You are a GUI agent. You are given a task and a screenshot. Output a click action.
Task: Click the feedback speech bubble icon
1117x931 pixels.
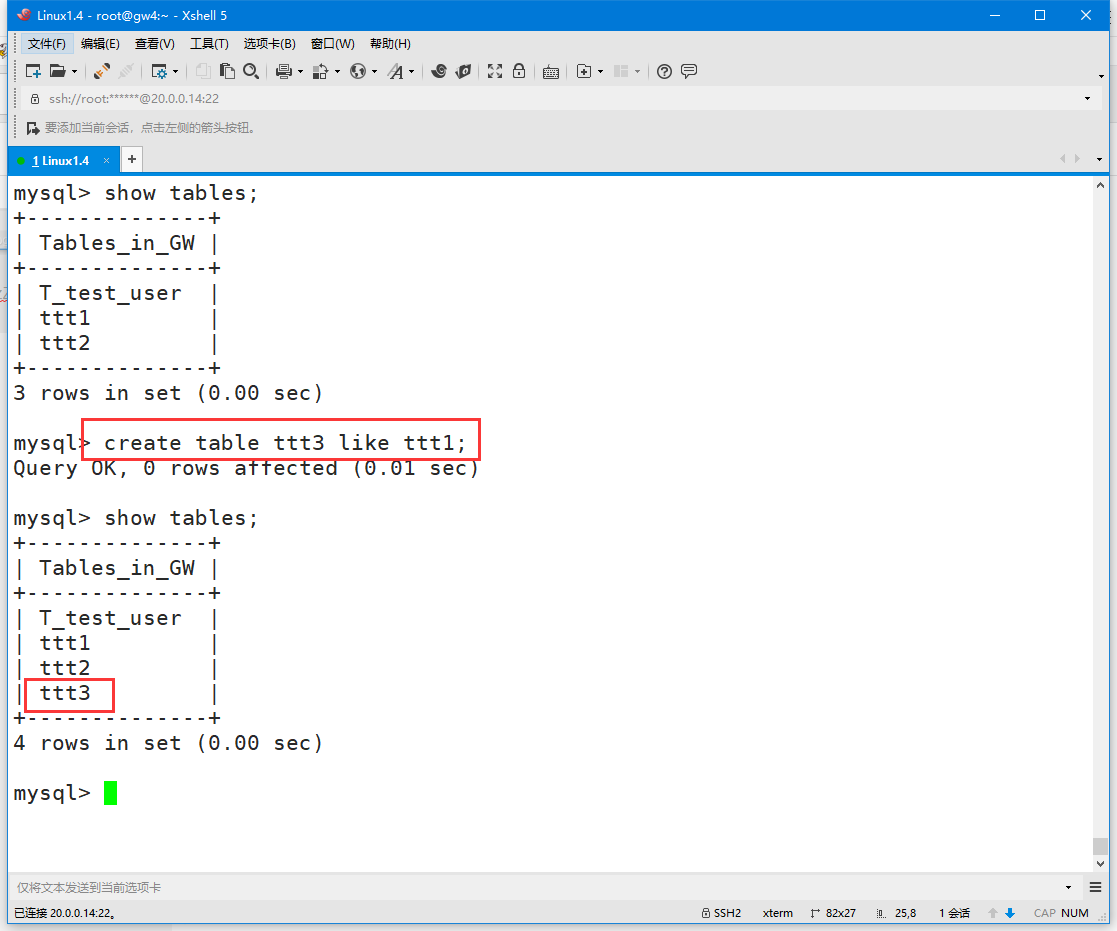pyautogui.click(x=689, y=71)
